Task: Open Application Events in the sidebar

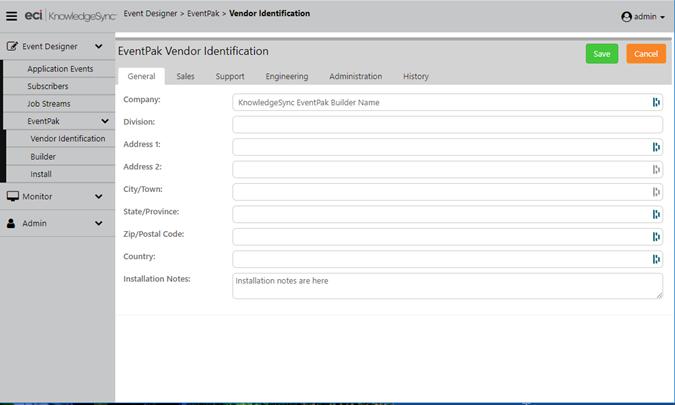Action: [x=60, y=69]
